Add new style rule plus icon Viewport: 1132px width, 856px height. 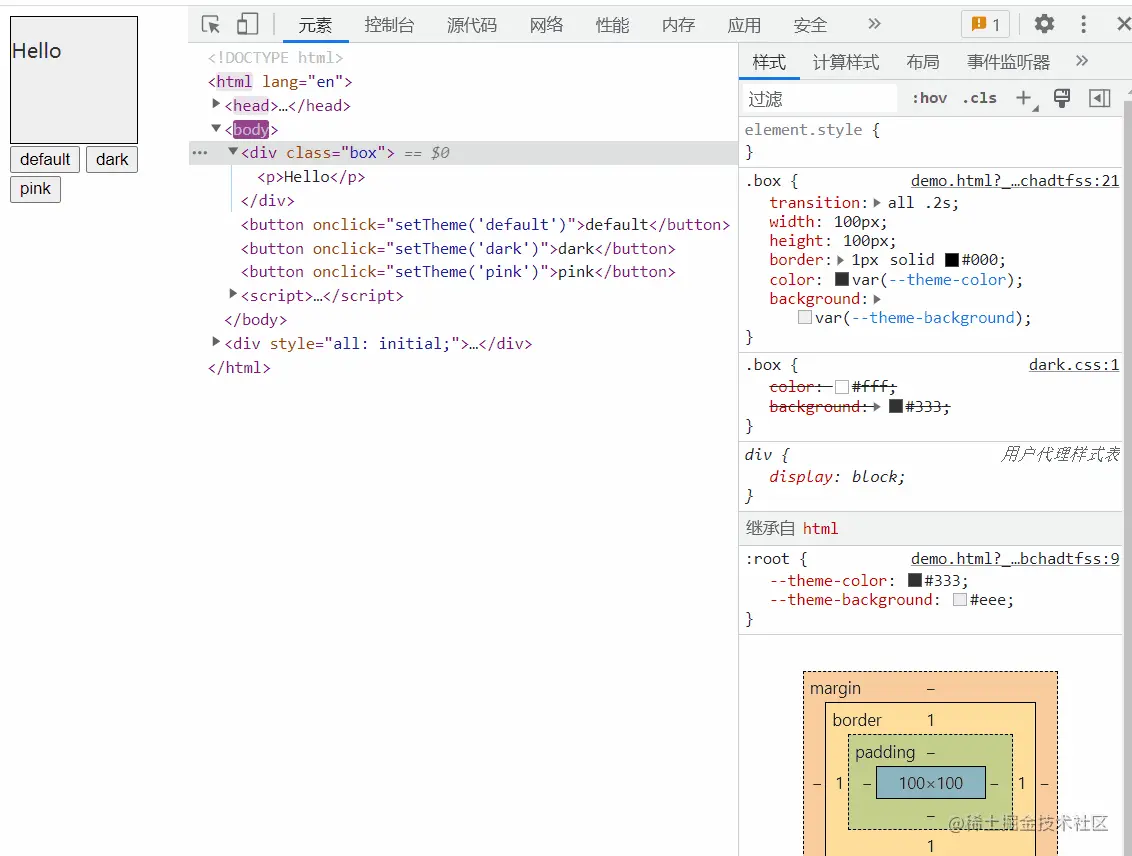pyautogui.click(x=1024, y=98)
